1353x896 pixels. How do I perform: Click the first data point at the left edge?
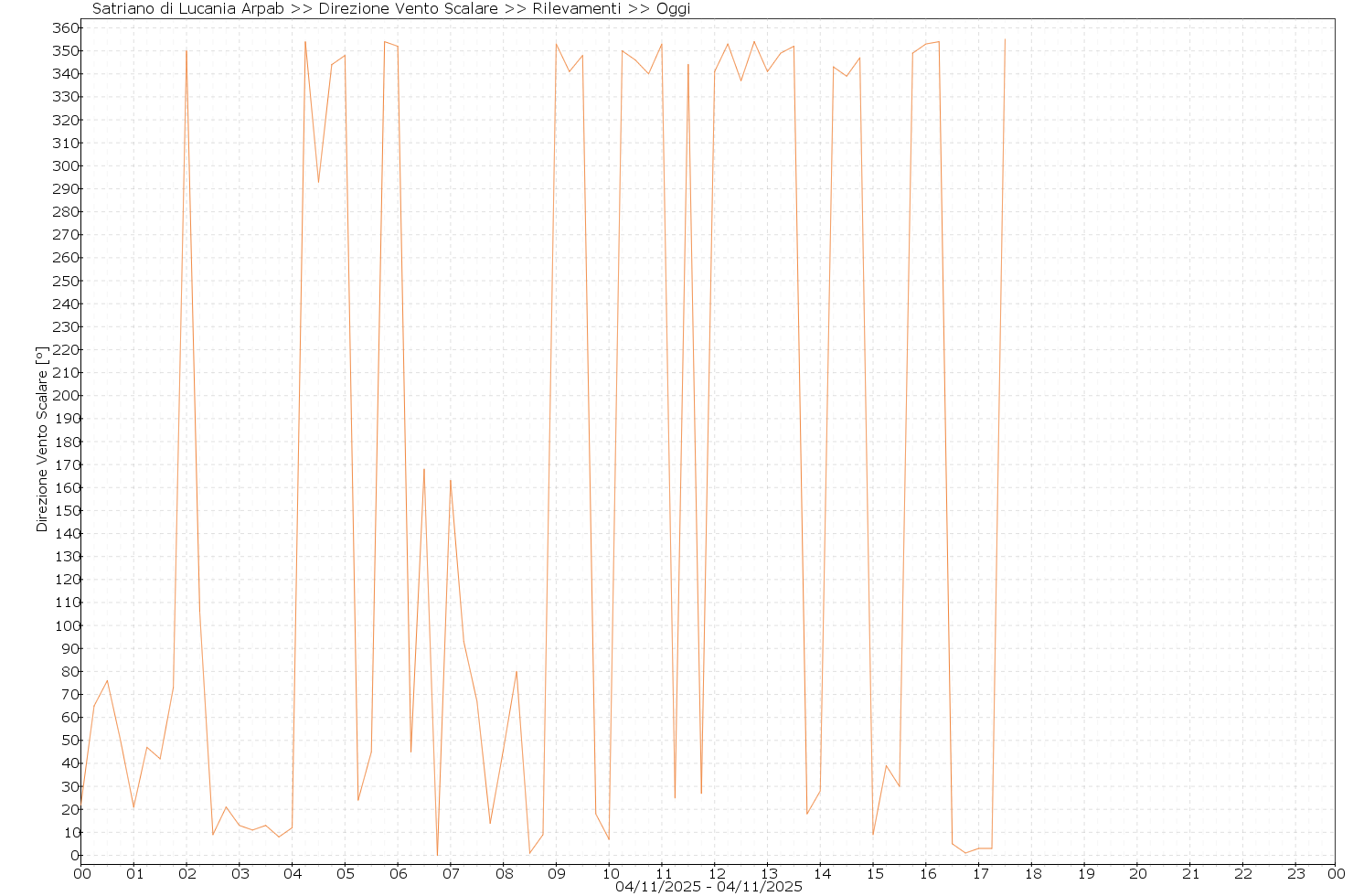[81, 803]
